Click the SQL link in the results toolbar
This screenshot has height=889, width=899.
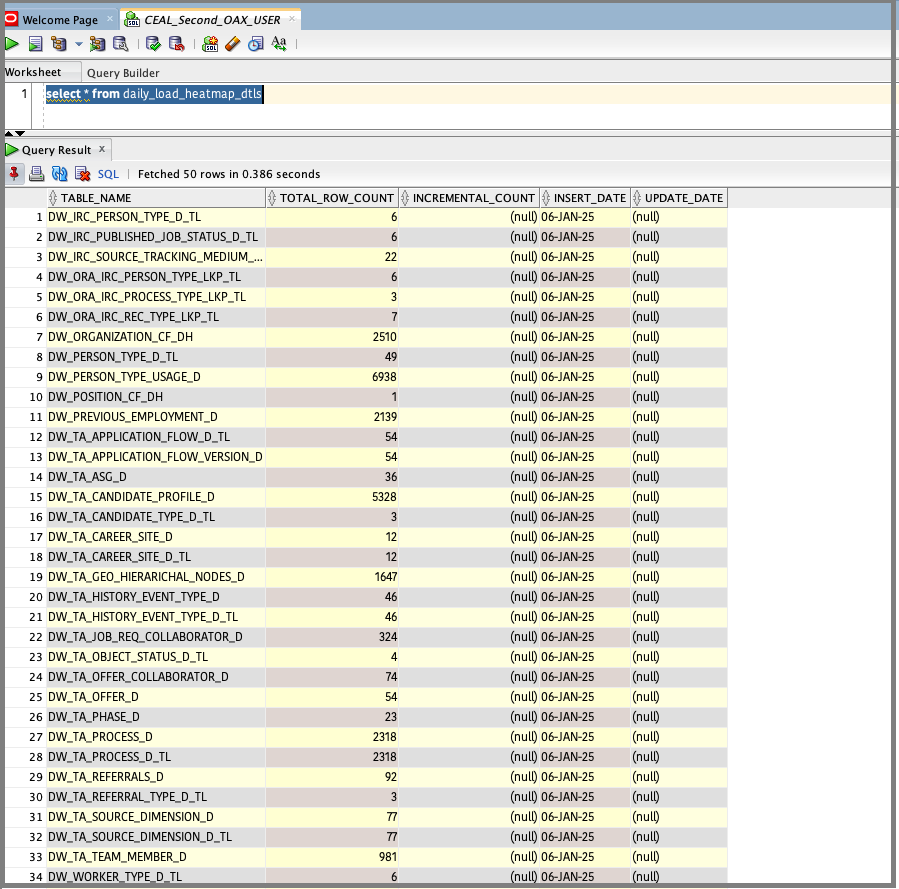pyautogui.click(x=108, y=174)
